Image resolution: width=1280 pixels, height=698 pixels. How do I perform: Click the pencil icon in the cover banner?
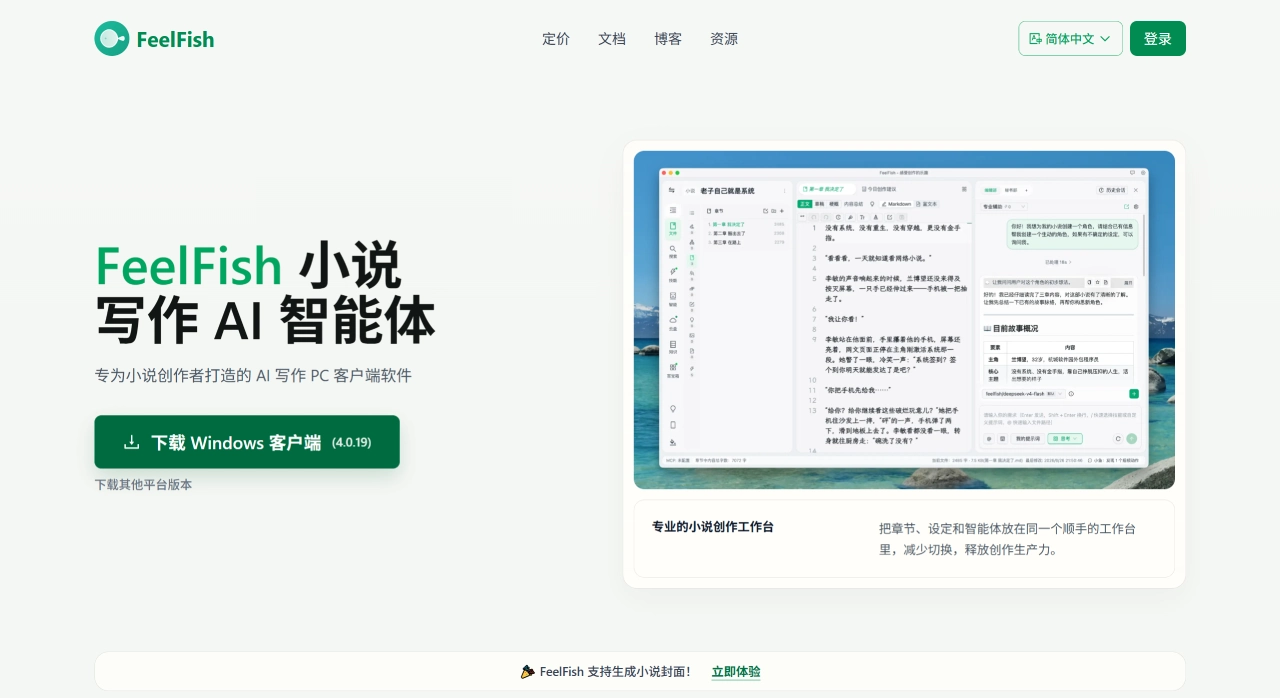527,672
